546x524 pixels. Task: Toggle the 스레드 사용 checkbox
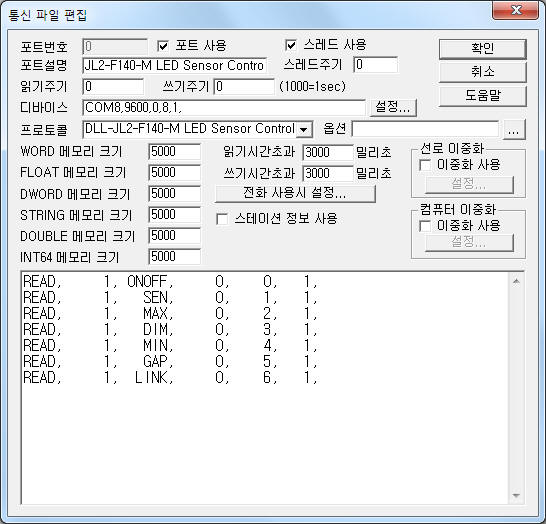(x=291, y=45)
